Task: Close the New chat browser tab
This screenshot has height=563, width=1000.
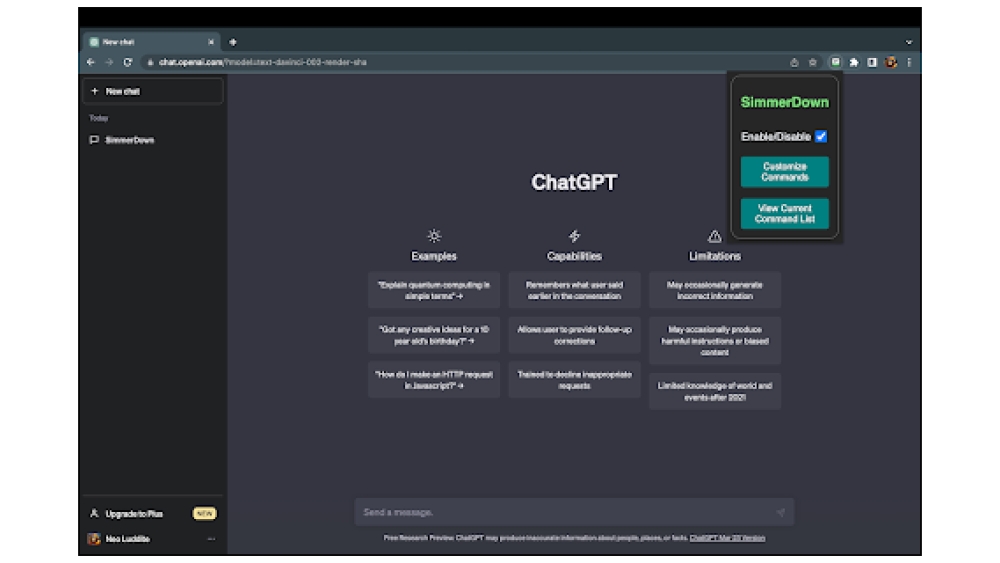Action: pos(211,42)
